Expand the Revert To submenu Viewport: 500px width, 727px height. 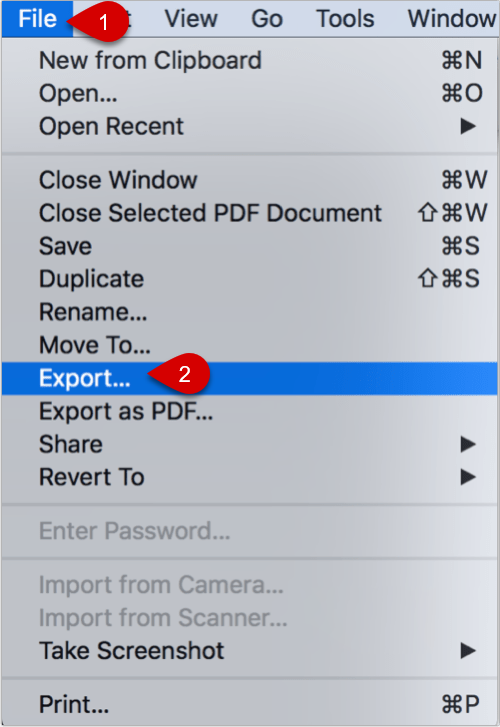click(250, 477)
